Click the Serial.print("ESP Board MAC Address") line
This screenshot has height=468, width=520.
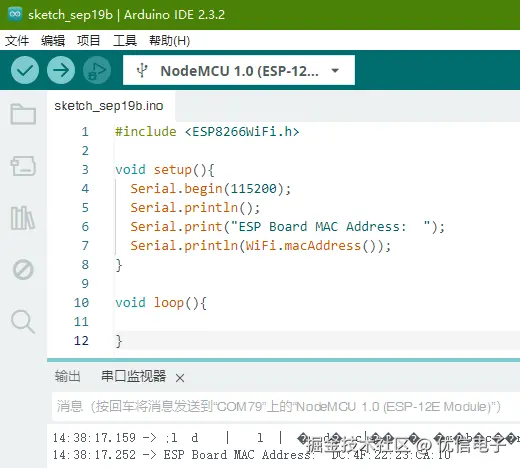point(287,227)
